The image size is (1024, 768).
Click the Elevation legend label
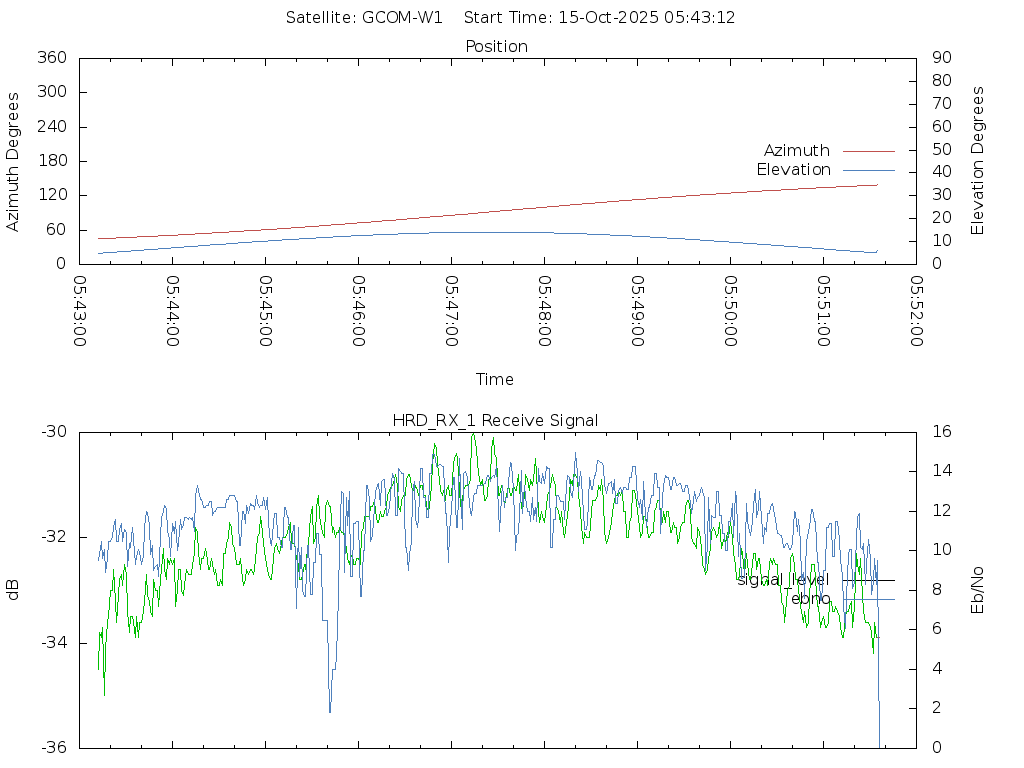793,170
